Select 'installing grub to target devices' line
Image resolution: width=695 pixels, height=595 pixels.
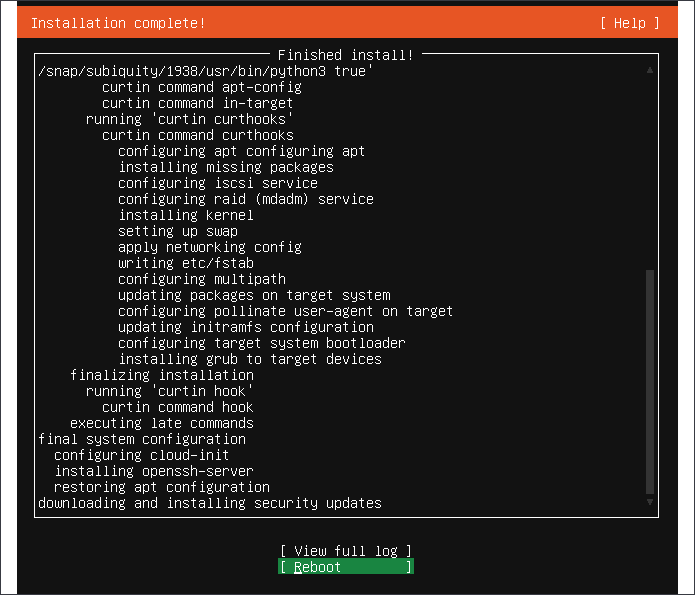[250, 359]
